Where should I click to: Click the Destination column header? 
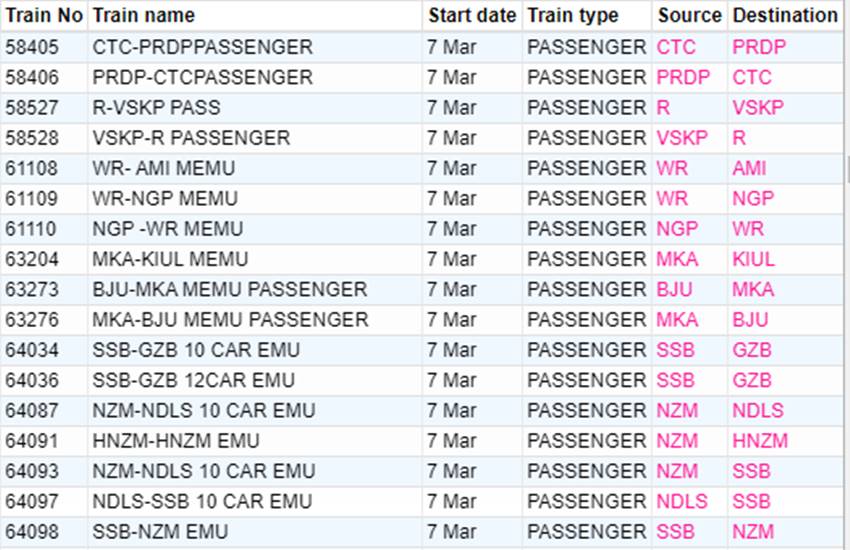point(784,15)
